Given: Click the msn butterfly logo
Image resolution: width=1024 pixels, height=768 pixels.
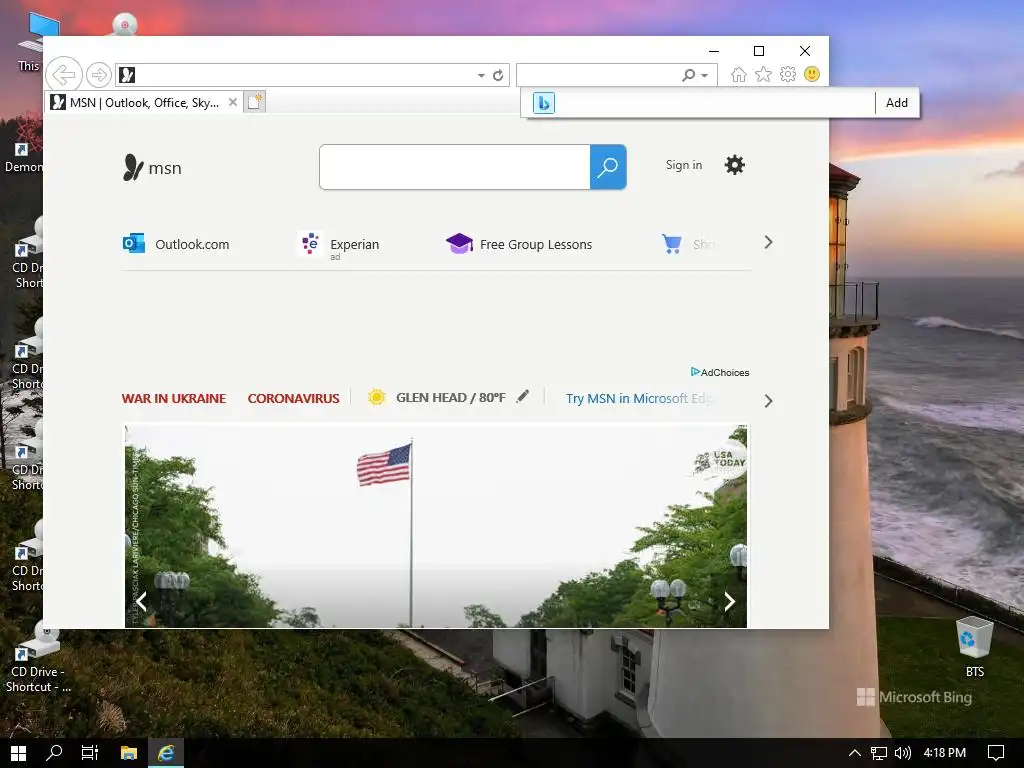Looking at the screenshot, I should pos(152,168).
